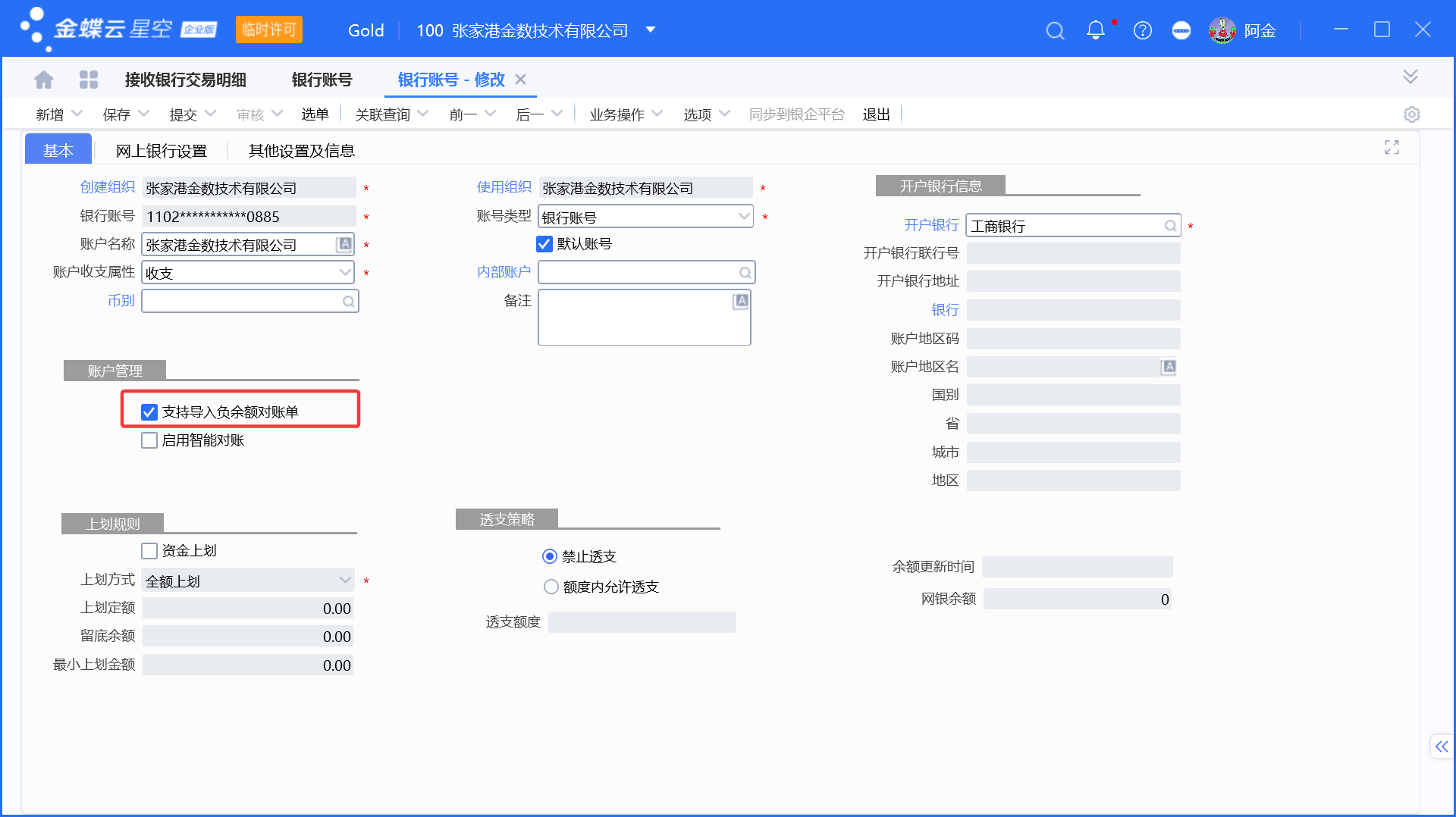Click the multilingual icon in 账户名称 field

(344, 244)
